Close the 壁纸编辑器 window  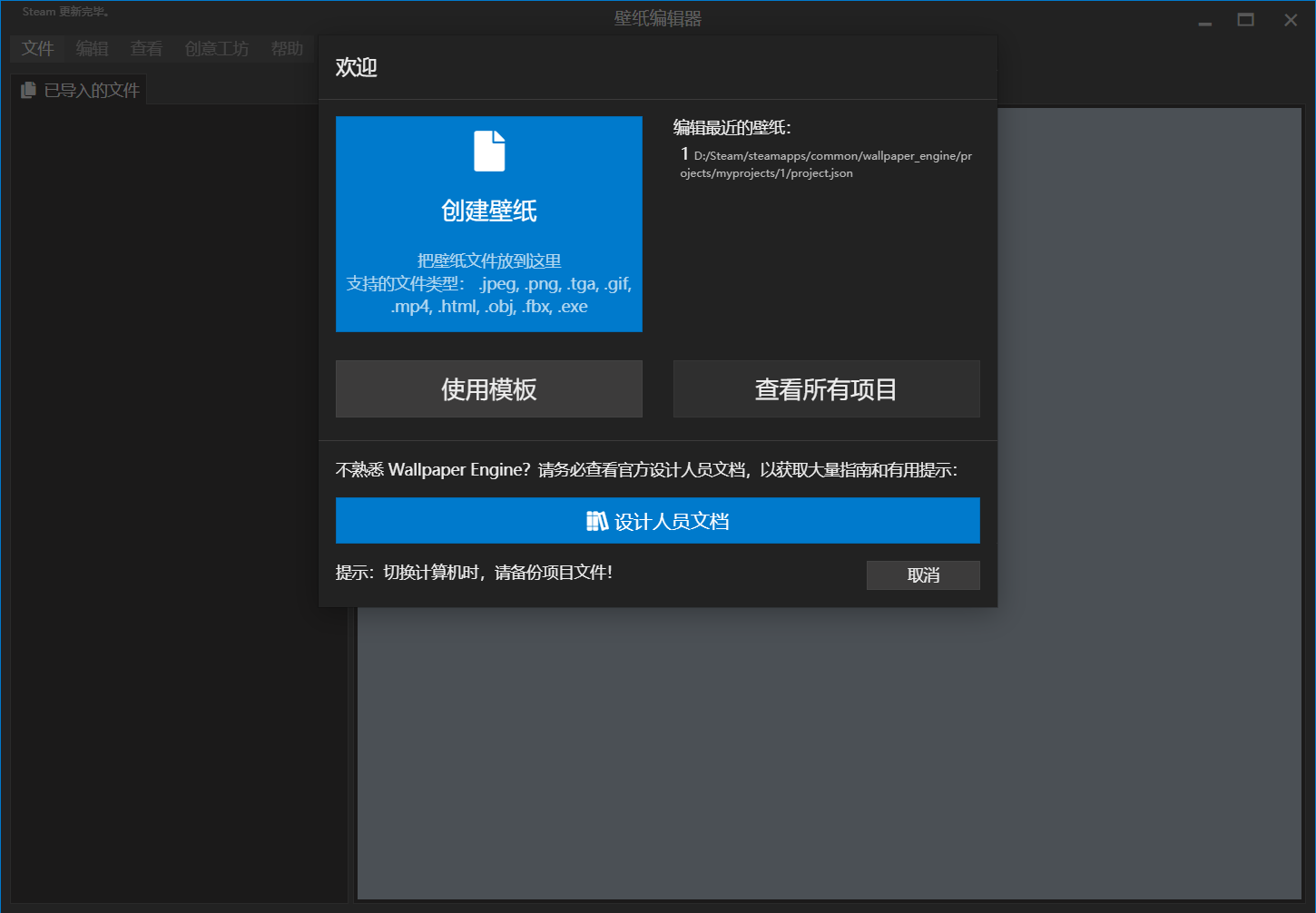pos(1291,20)
